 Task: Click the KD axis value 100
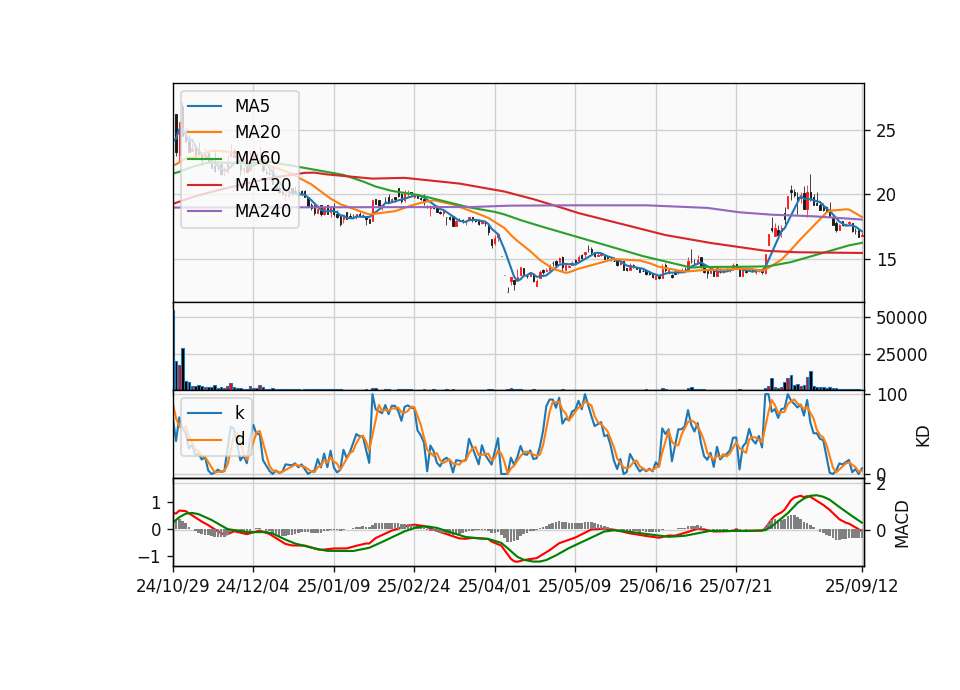(x=892, y=395)
